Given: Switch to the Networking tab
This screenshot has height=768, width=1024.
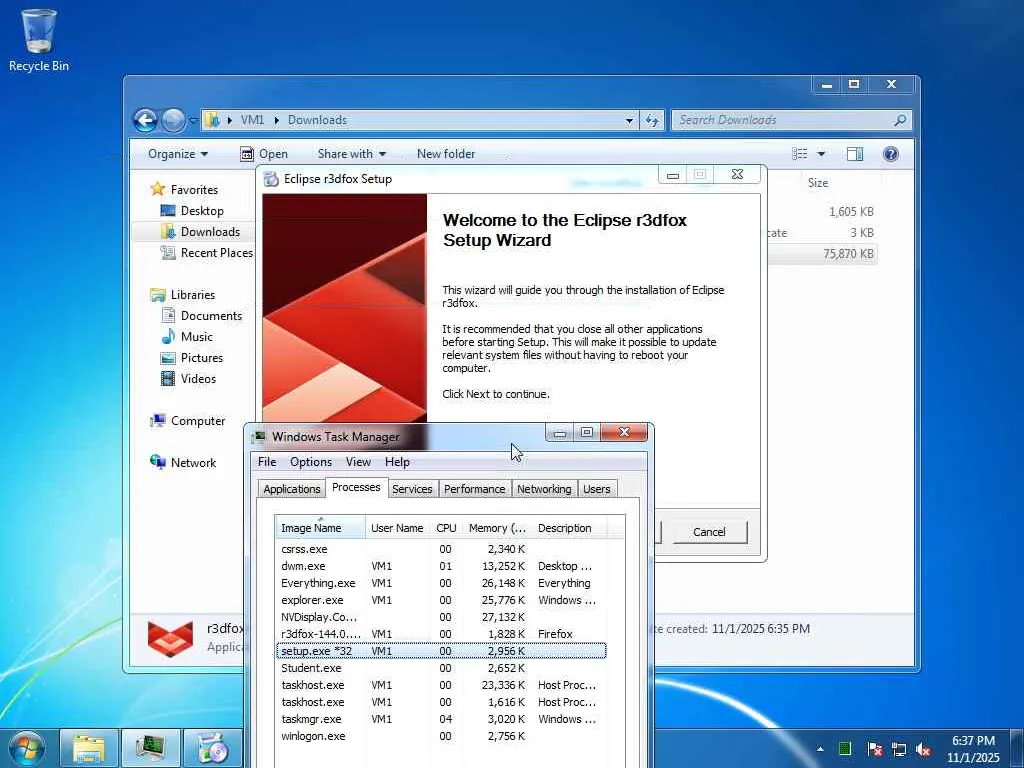Looking at the screenshot, I should 544,489.
